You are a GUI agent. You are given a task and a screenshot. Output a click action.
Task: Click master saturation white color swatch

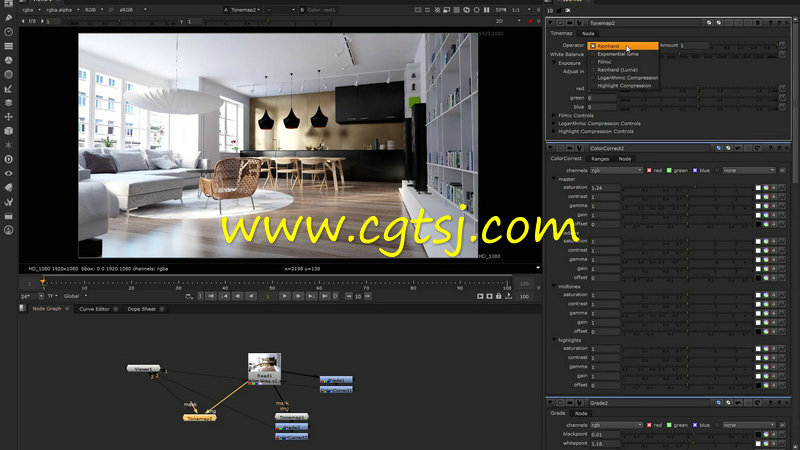[758, 188]
